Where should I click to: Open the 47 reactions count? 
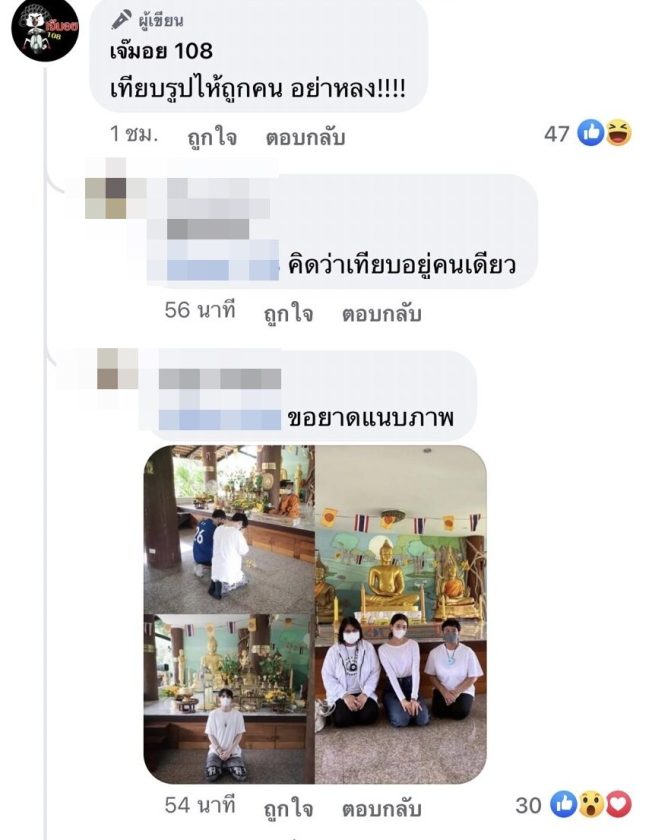[x=557, y=133]
